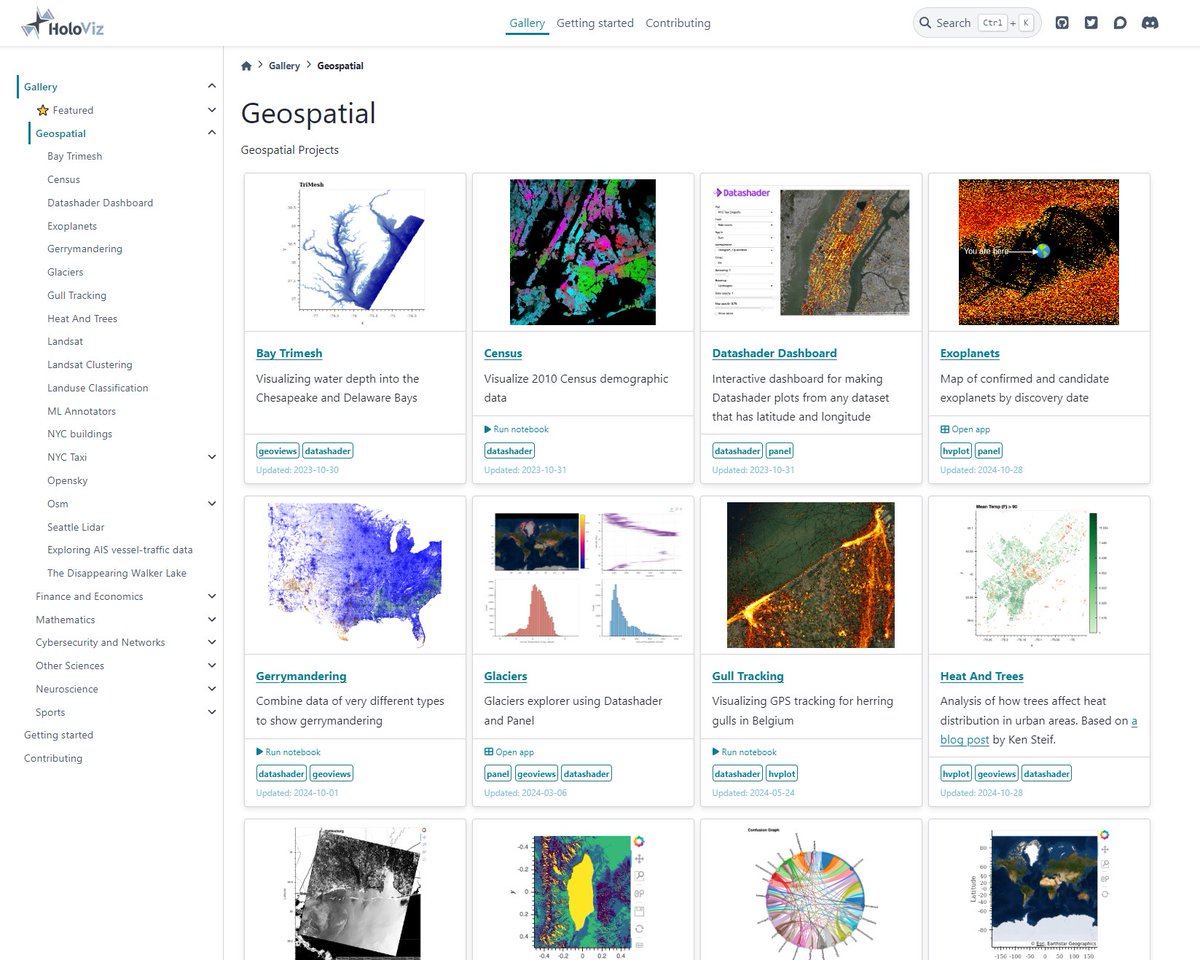Click the hvplot tag on Exoplanets card

pos(956,451)
